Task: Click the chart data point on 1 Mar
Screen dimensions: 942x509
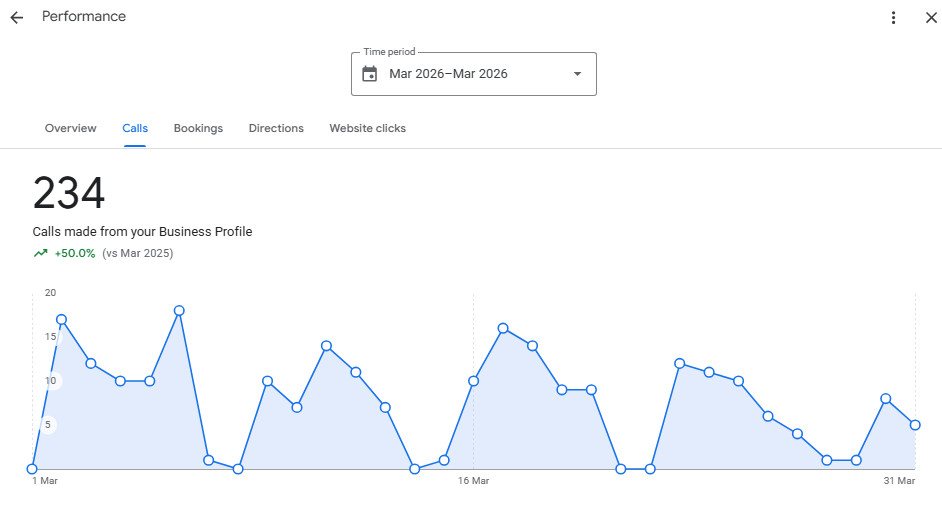Action: (x=32, y=469)
